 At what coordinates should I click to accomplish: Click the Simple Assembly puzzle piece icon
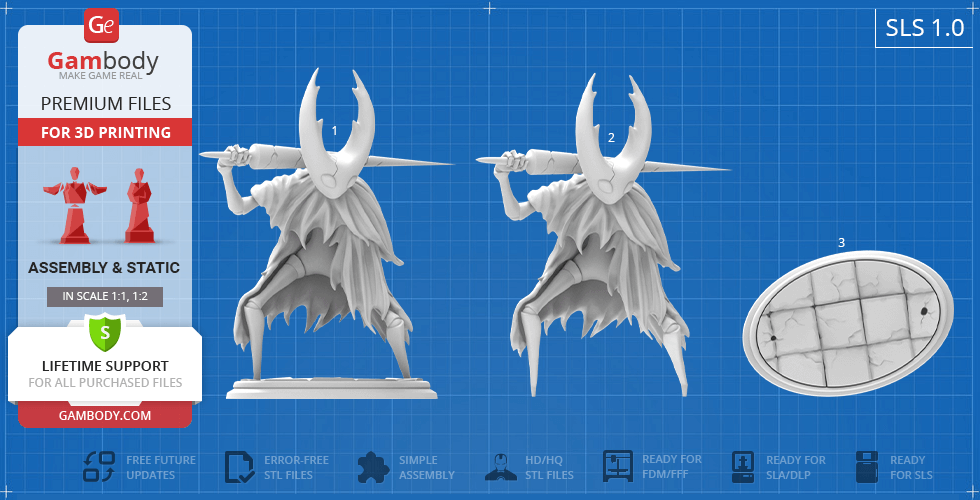[373, 467]
